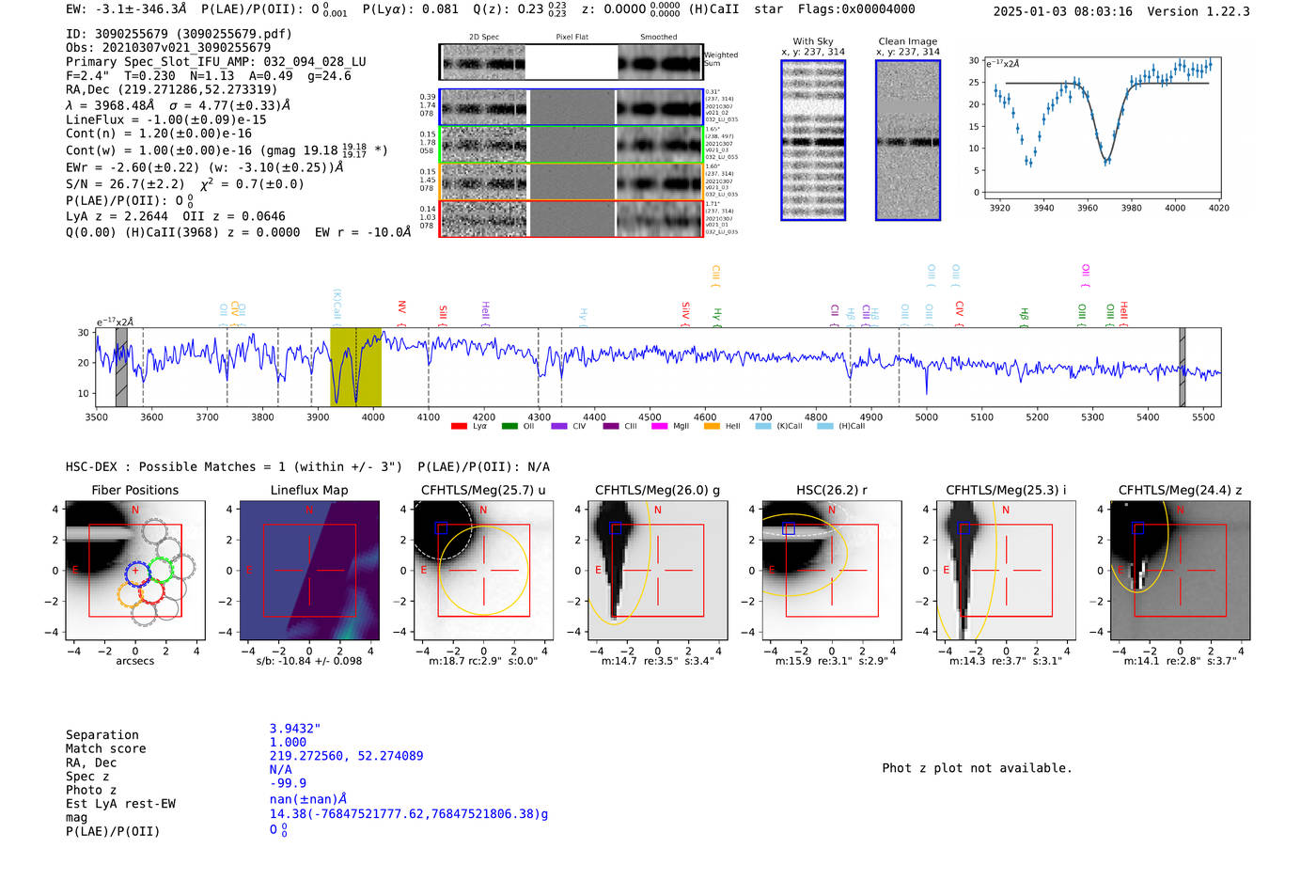Click the 'HSC-DEX : Possible Matches = 1' line

point(234,466)
